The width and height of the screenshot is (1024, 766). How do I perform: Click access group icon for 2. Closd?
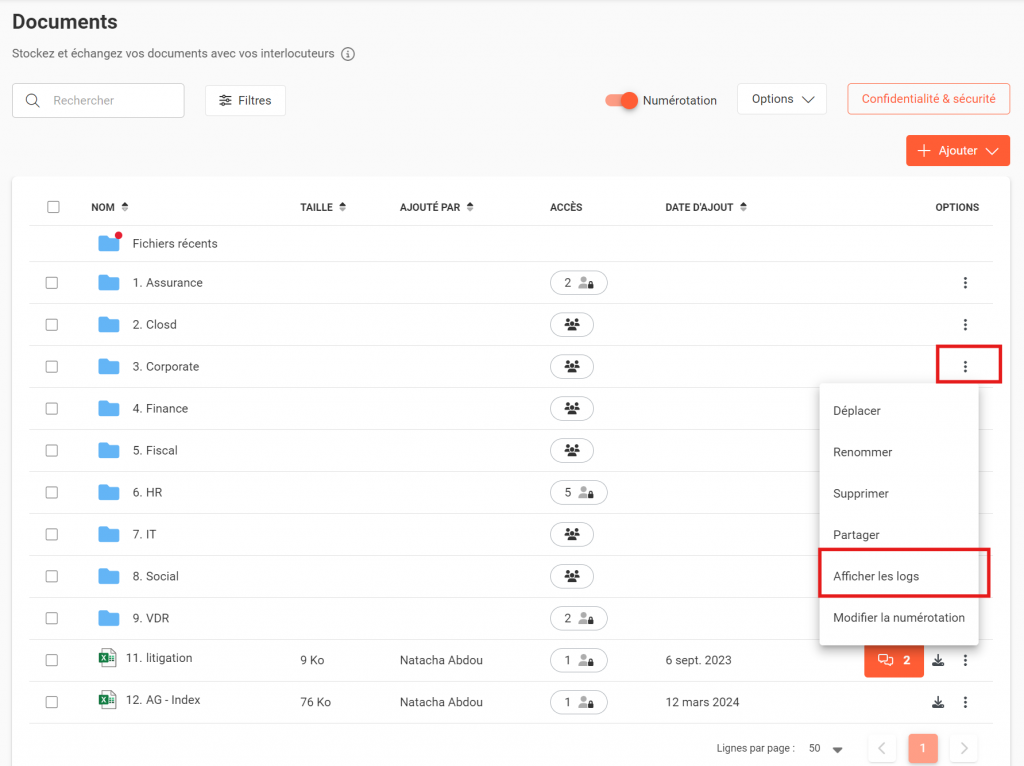tap(572, 325)
